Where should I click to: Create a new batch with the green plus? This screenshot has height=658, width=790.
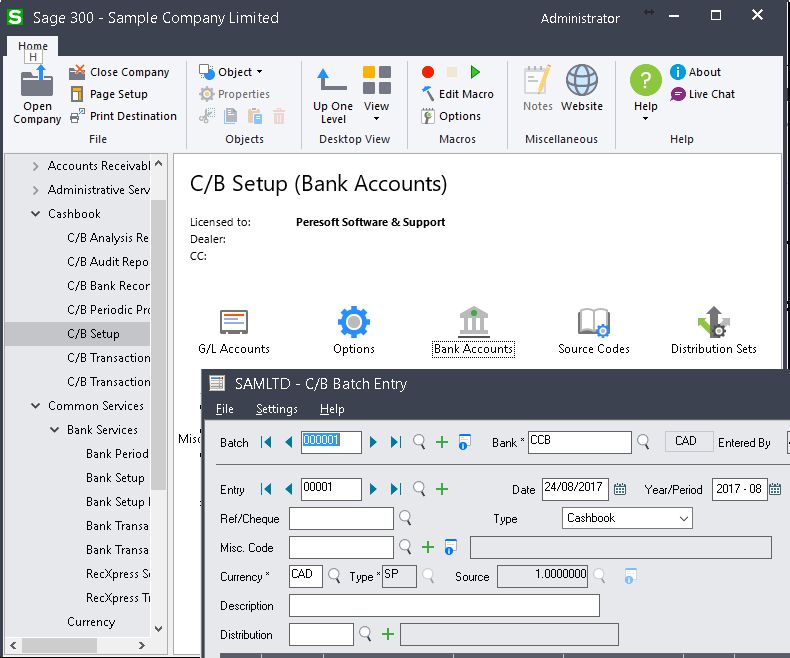click(x=442, y=442)
